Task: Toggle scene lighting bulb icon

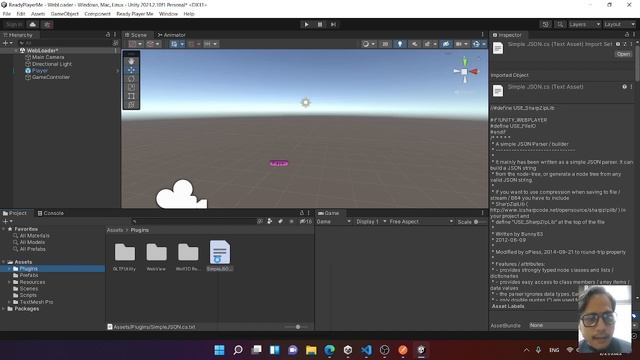Action: coord(400,44)
